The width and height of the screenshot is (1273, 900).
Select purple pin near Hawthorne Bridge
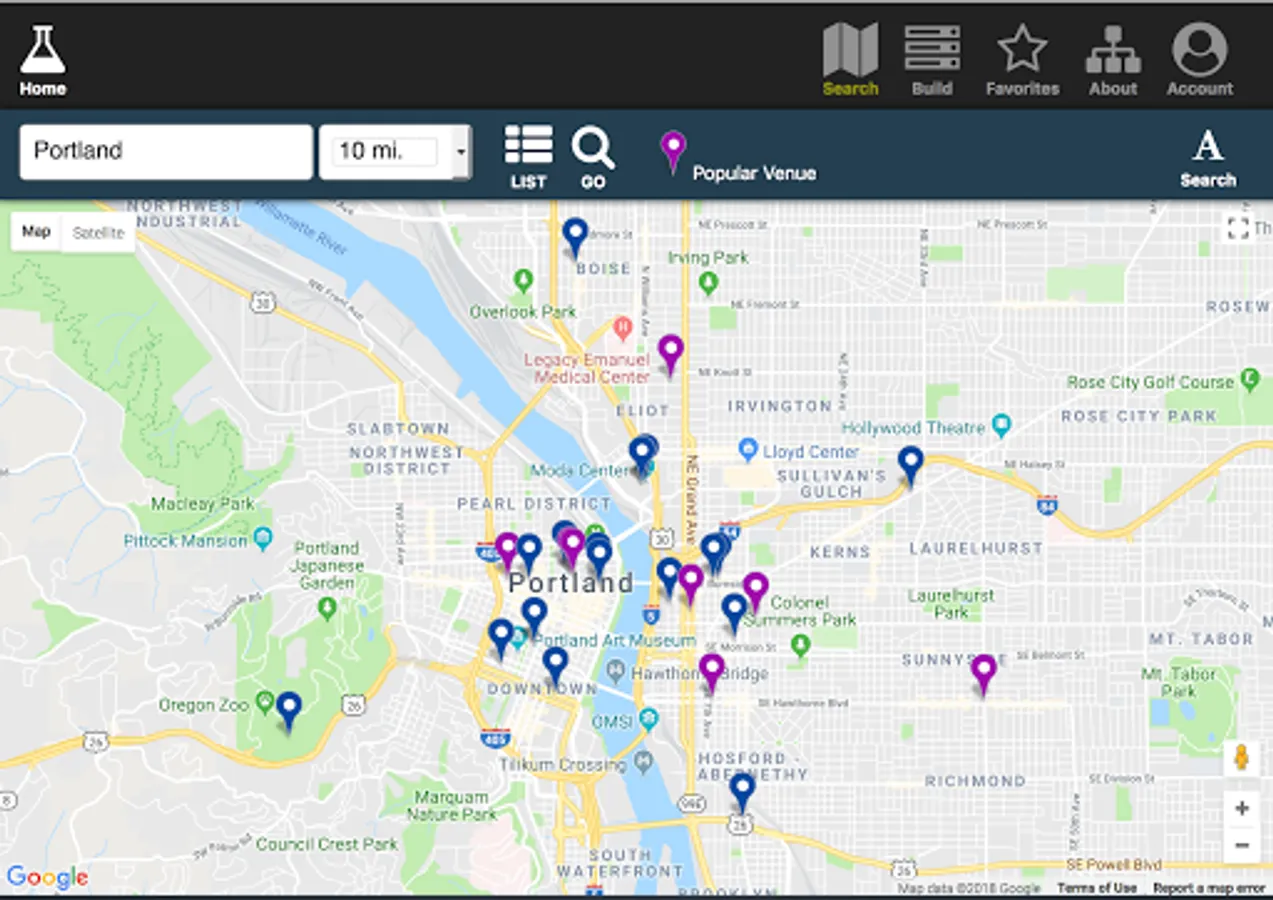(712, 673)
